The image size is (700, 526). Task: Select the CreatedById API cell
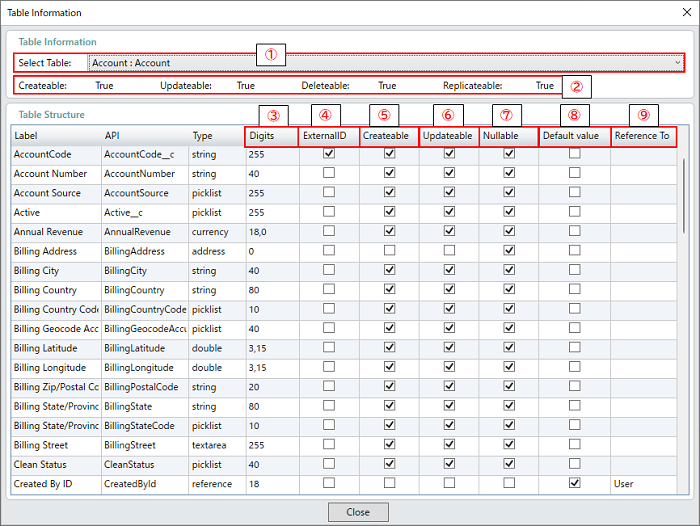point(145,484)
